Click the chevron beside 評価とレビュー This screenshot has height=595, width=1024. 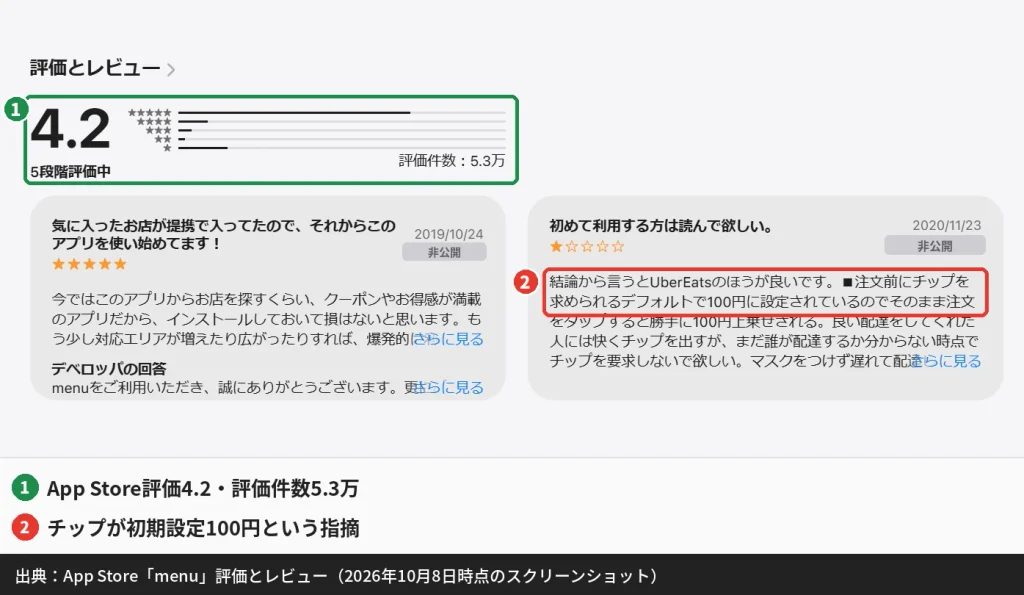(x=170, y=69)
